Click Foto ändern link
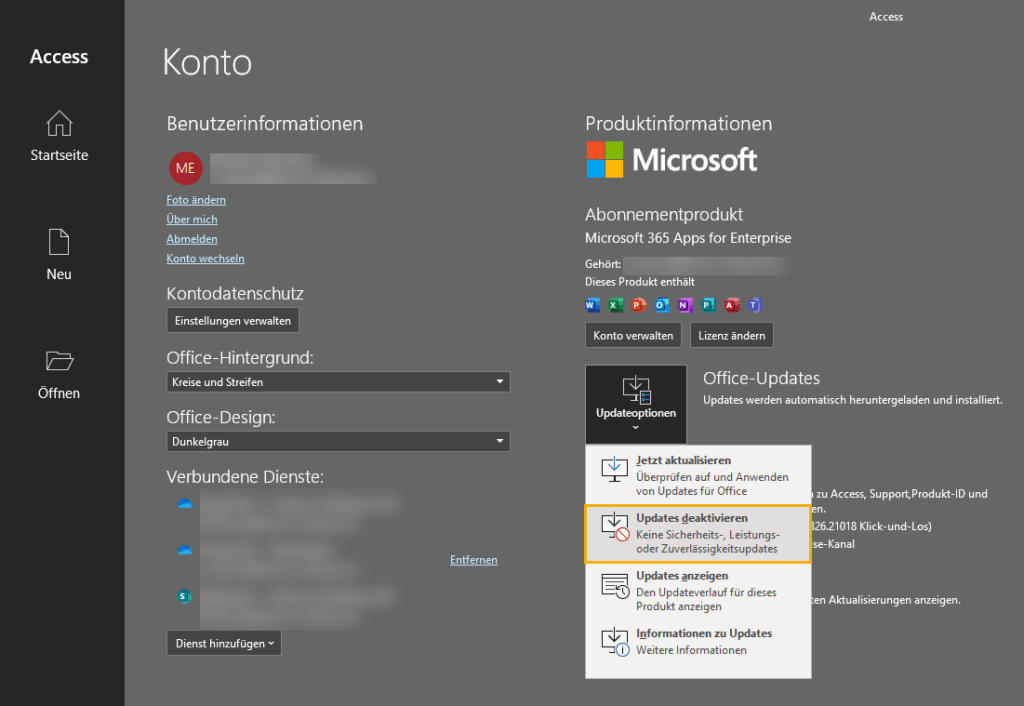This screenshot has width=1024, height=706. click(196, 200)
